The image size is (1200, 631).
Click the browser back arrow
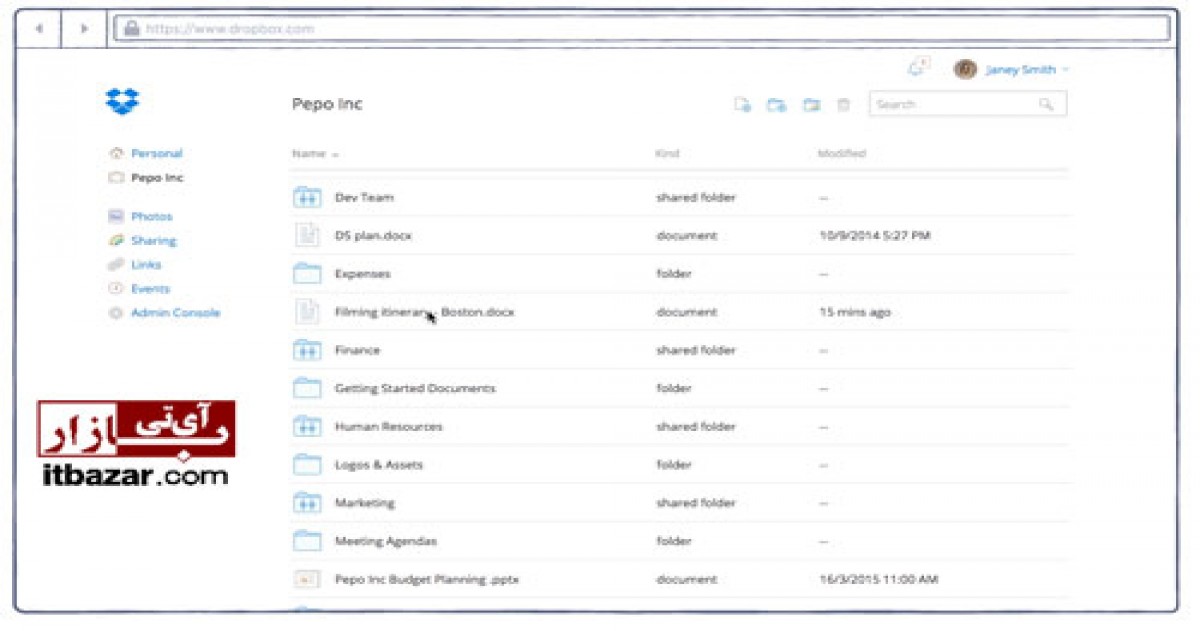coord(39,29)
